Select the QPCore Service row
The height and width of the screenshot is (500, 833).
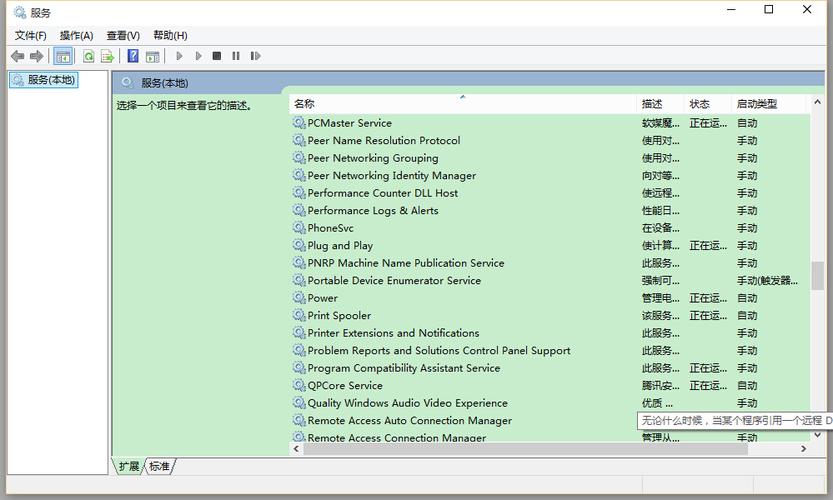point(550,386)
